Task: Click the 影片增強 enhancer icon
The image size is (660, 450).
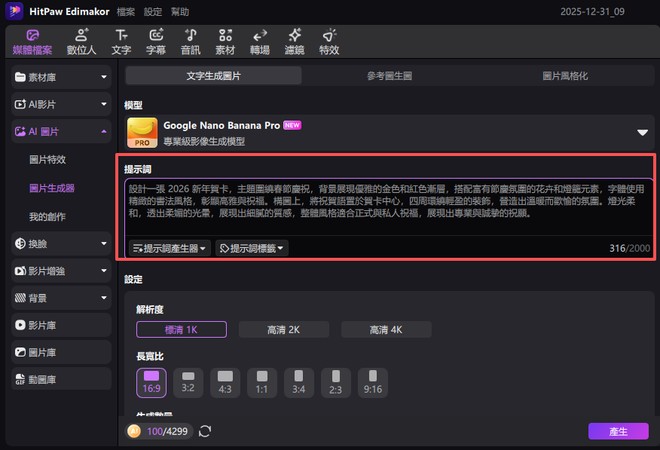Action: [20, 271]
